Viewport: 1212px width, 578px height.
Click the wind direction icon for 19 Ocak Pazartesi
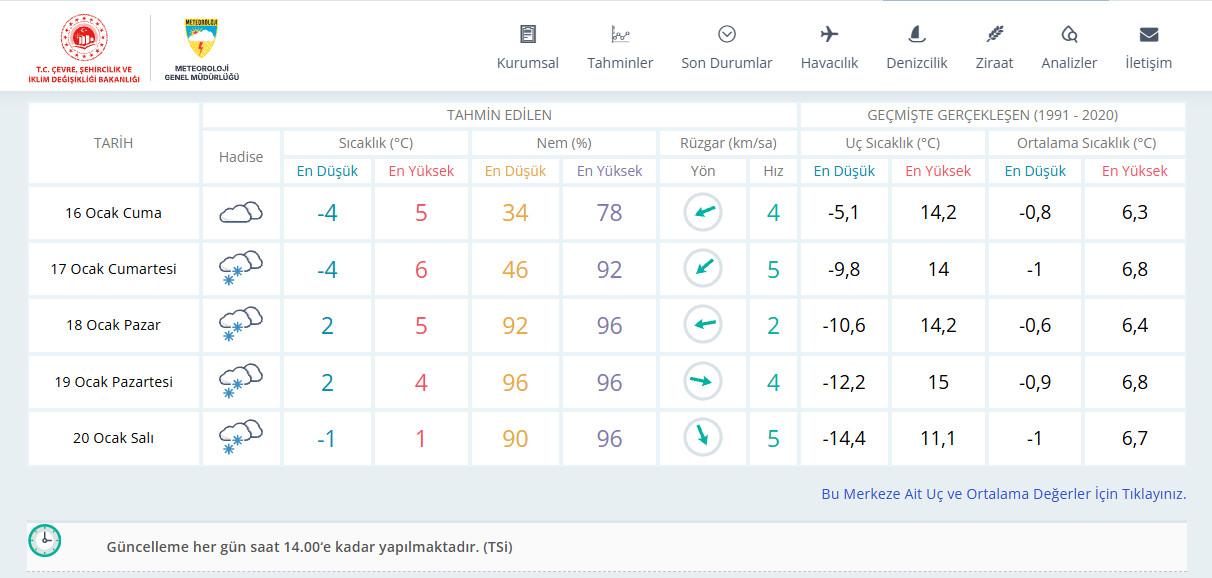(x=703, y=381)
